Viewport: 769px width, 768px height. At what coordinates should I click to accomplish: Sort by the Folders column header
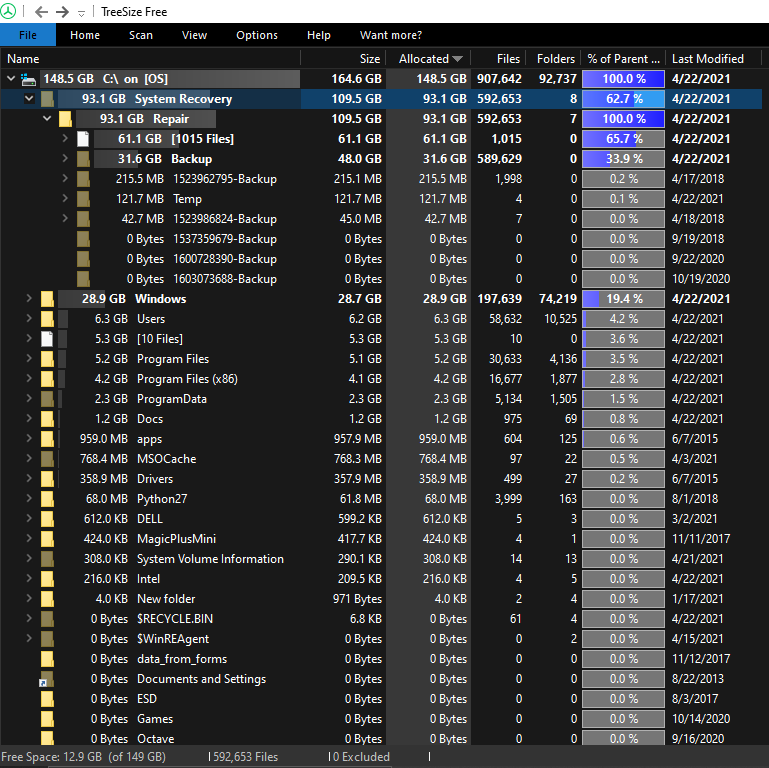tap(553, 59)
